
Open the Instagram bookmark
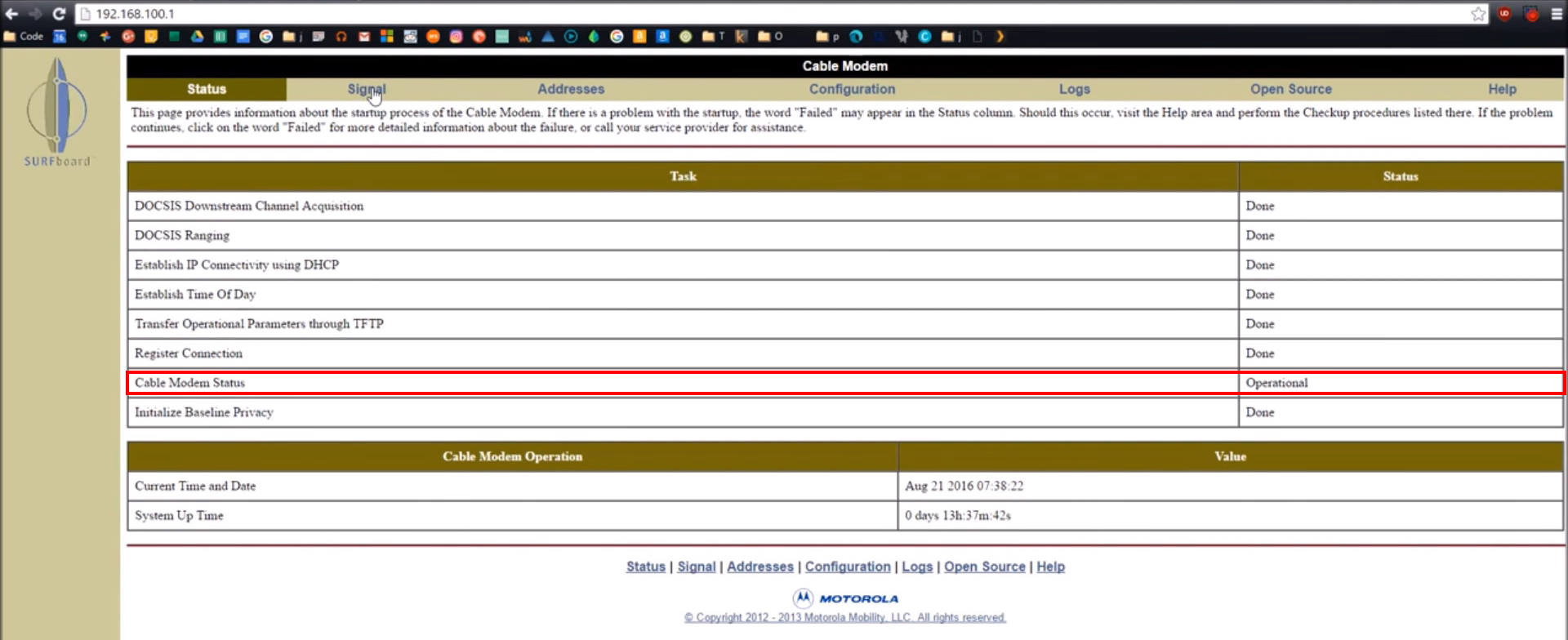[x=456, y=36]
